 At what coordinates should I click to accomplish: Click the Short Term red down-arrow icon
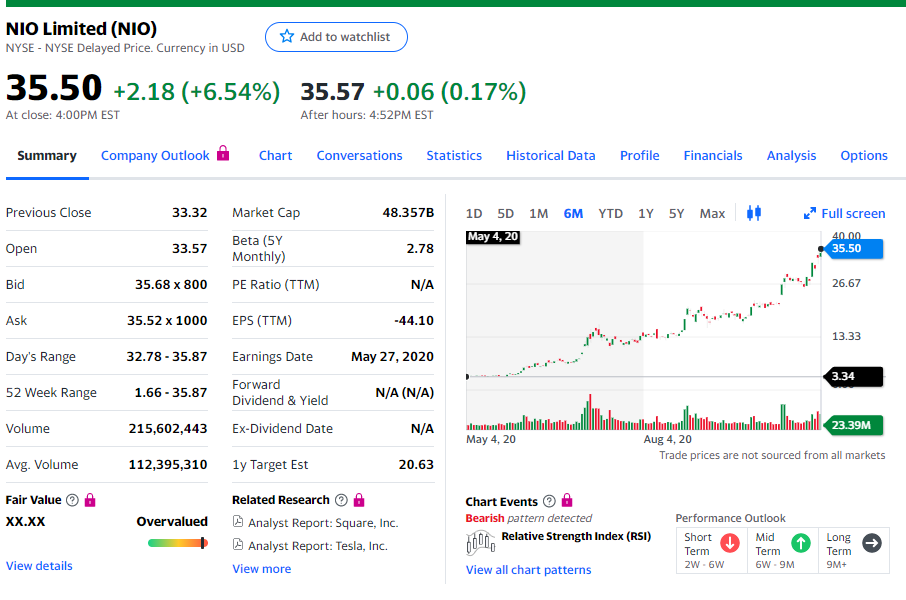point(730,543)
